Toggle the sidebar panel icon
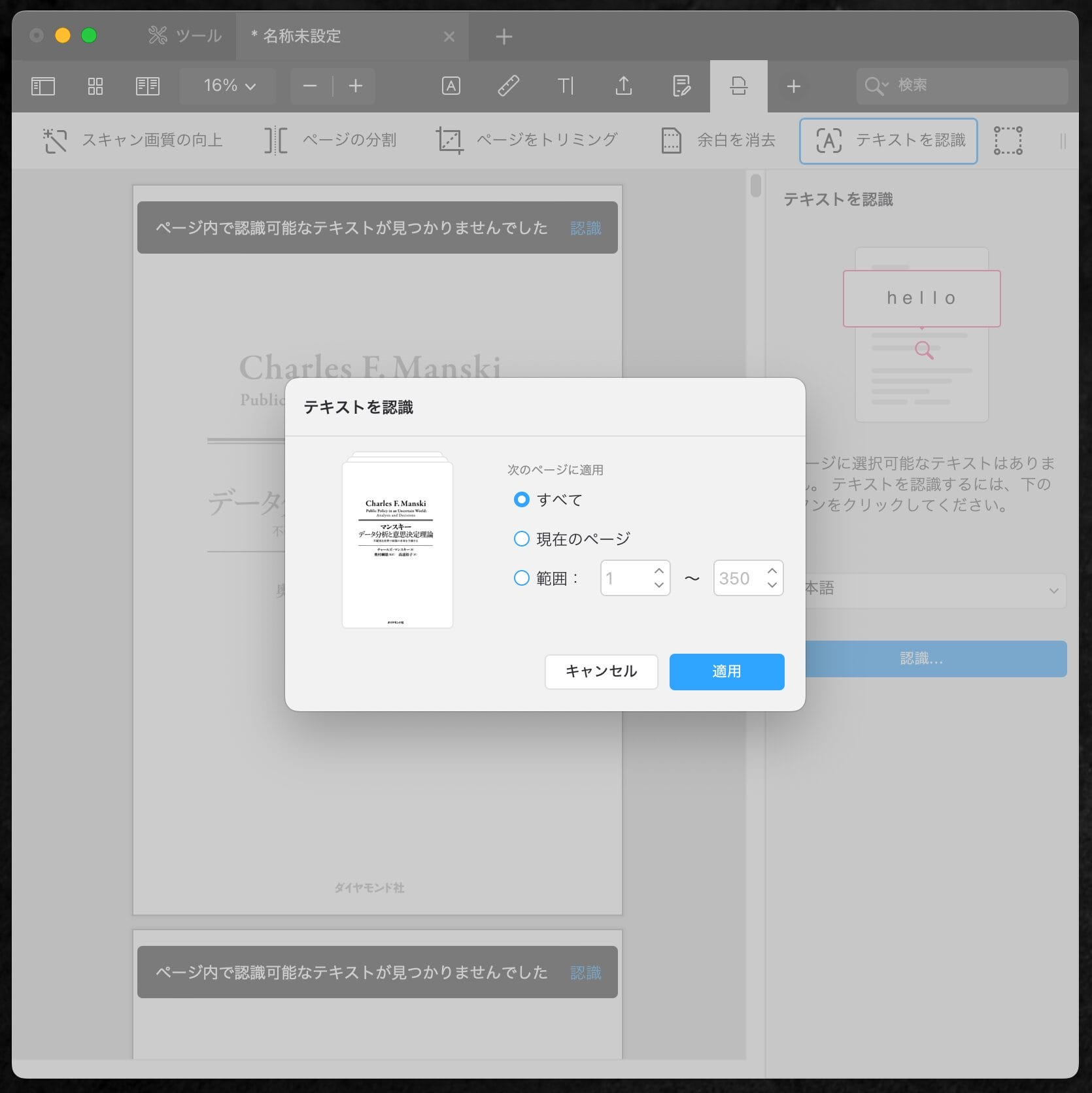 [x=43, y=86]
